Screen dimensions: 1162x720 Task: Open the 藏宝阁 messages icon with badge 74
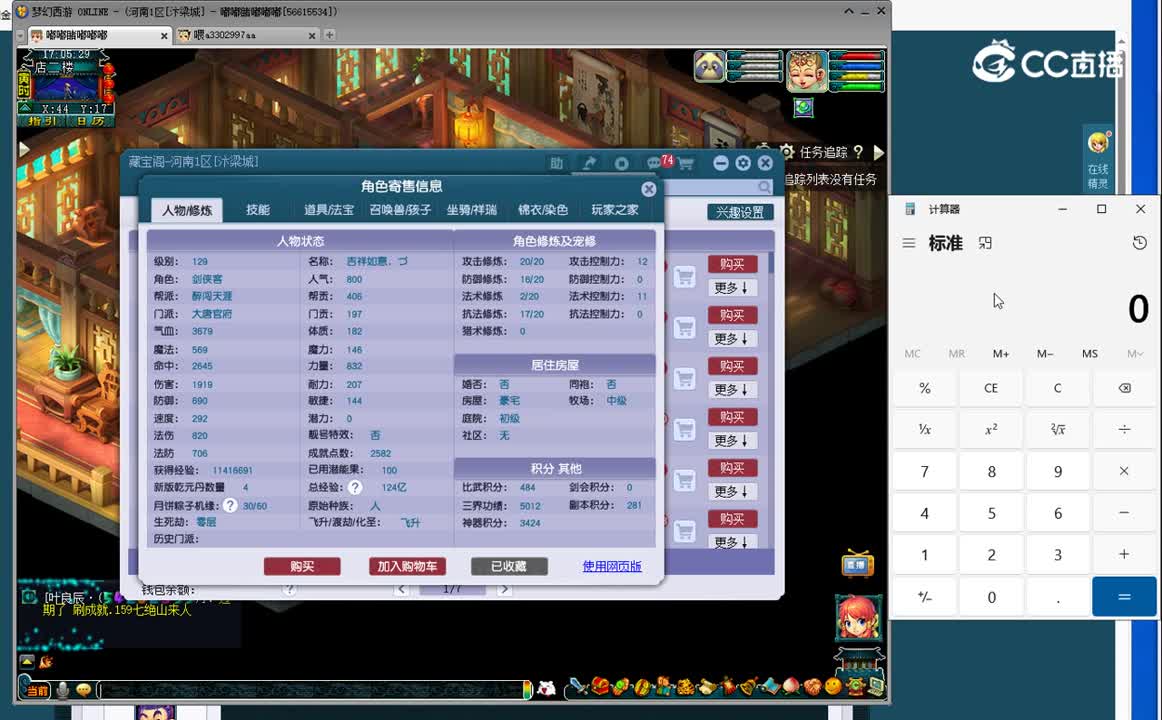point(655,163)
